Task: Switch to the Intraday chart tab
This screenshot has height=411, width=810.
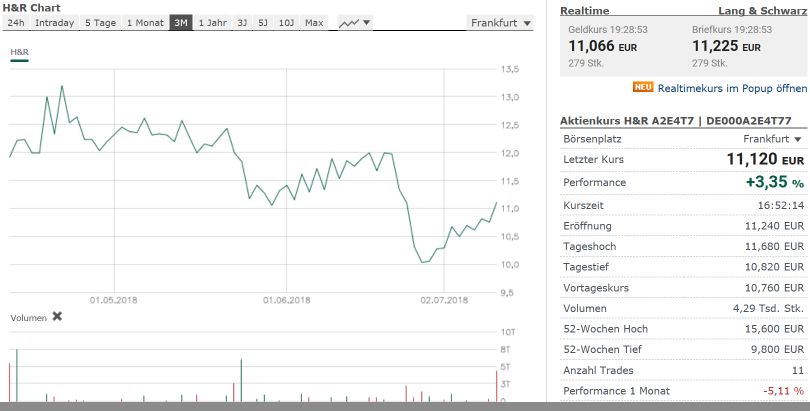Action: tap(54, 22)
